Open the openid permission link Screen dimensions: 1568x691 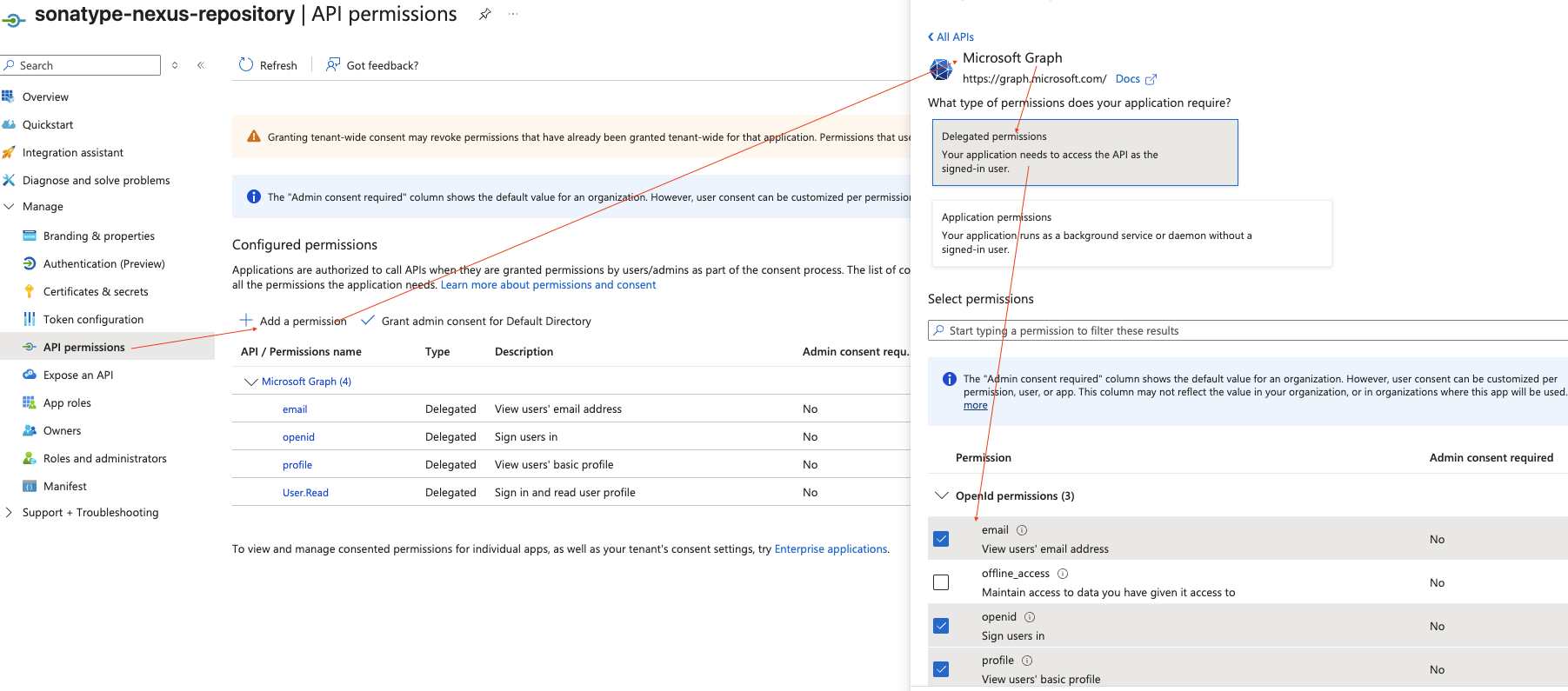click(298, 437)
